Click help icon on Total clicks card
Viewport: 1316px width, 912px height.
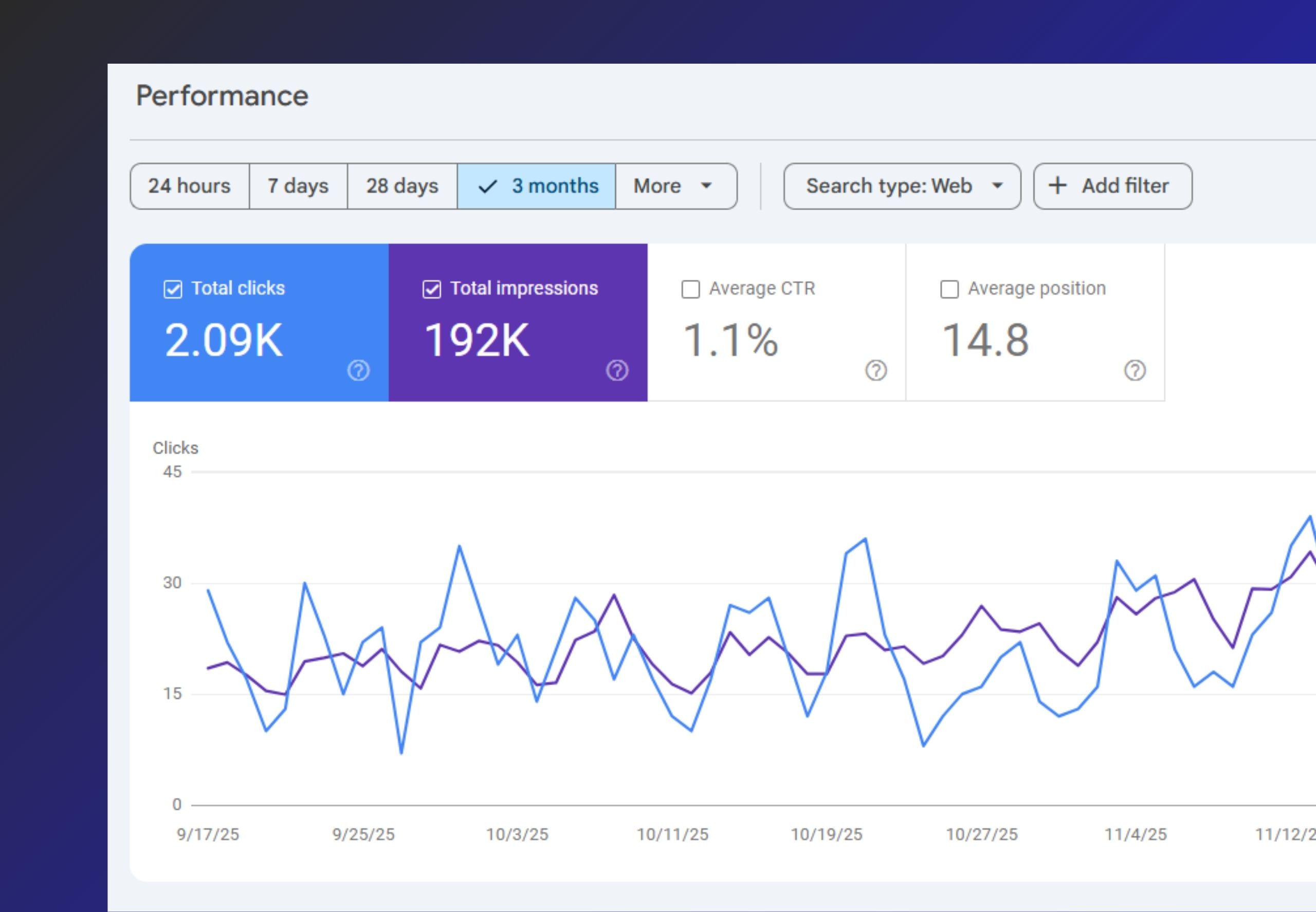click(358, 370)
